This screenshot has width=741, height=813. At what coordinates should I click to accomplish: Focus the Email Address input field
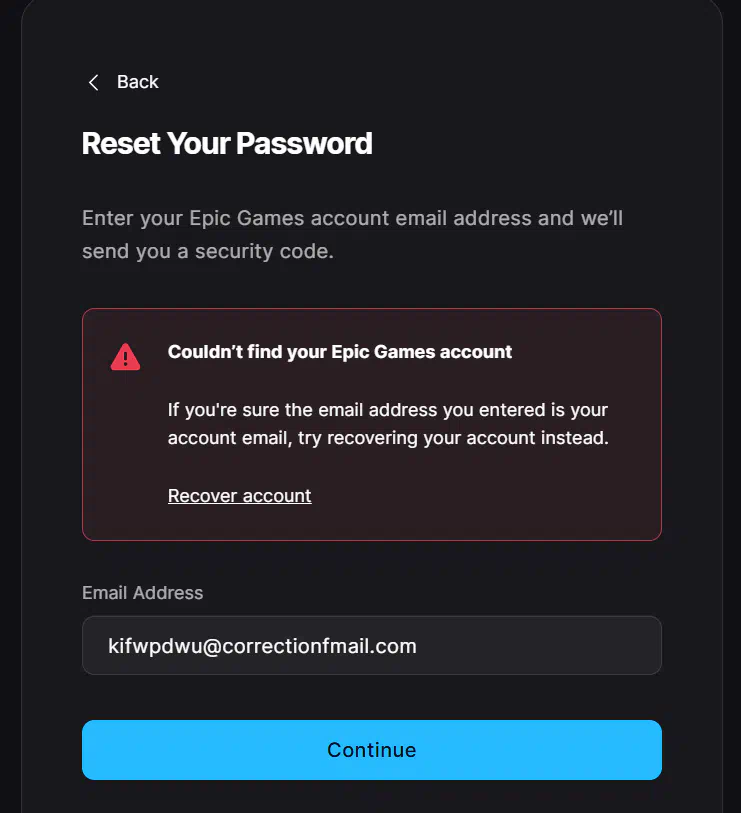point(372,646)
